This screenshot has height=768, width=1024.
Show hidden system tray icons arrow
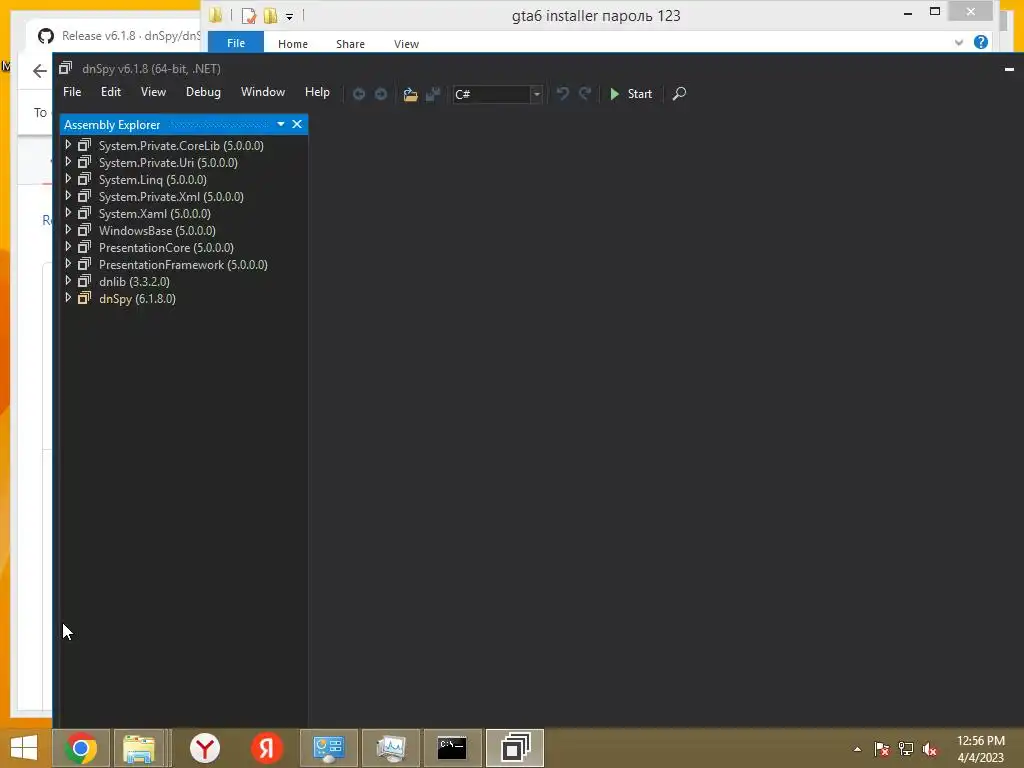(857, 749)
